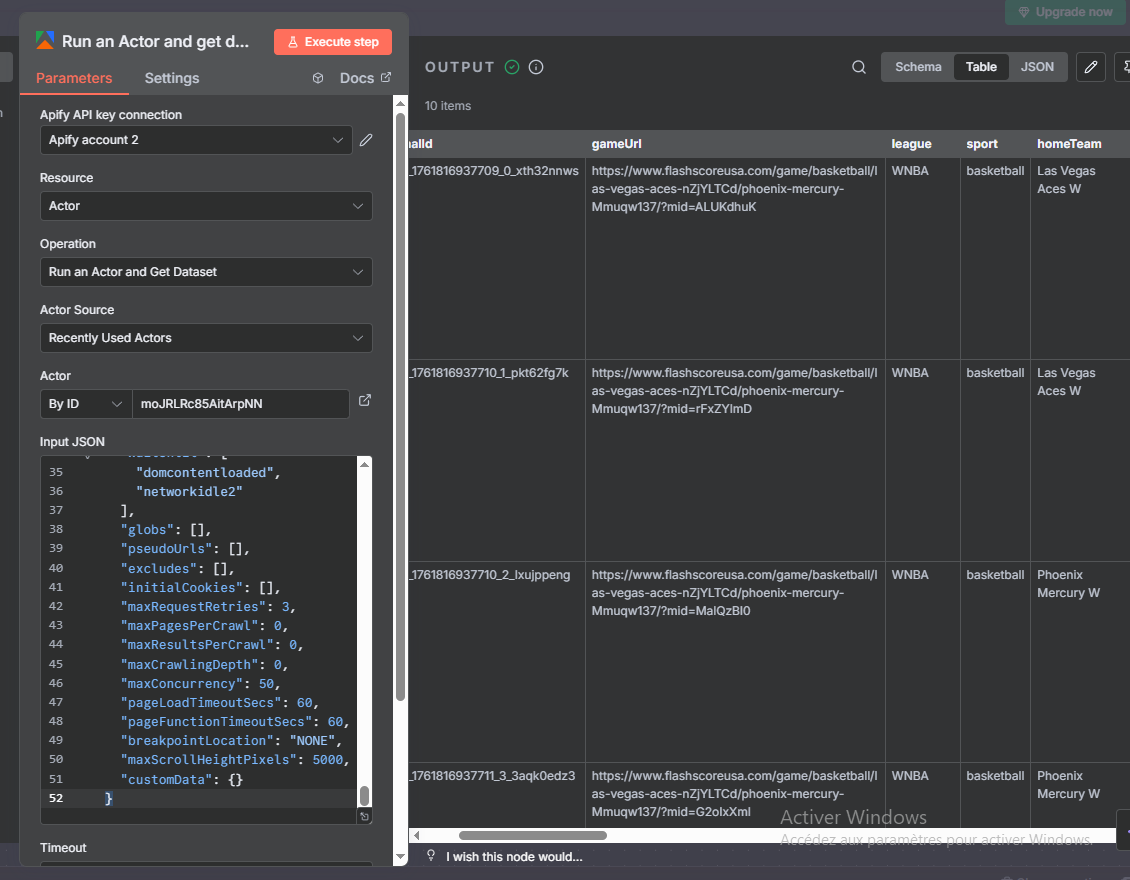Click the expand editor icon in Input JSON
The image size is (1130, 880).
click(364, 817)
